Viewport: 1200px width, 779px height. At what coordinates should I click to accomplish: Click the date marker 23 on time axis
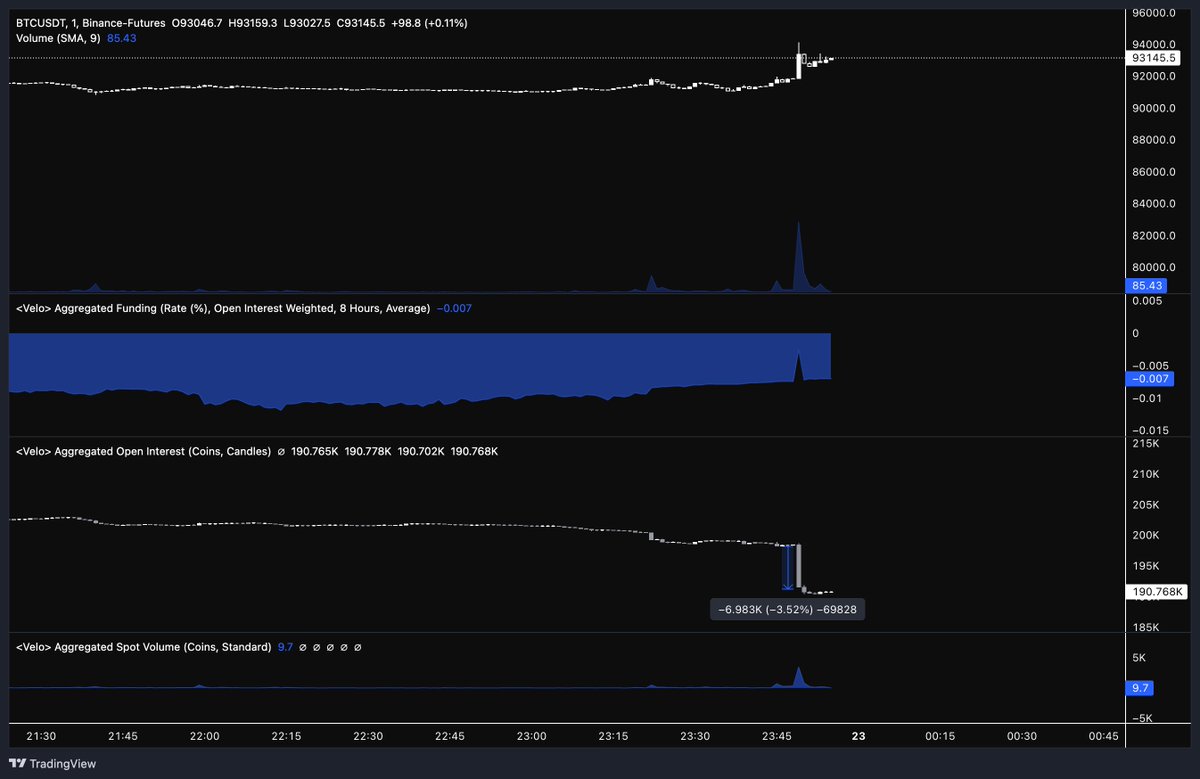858,736
